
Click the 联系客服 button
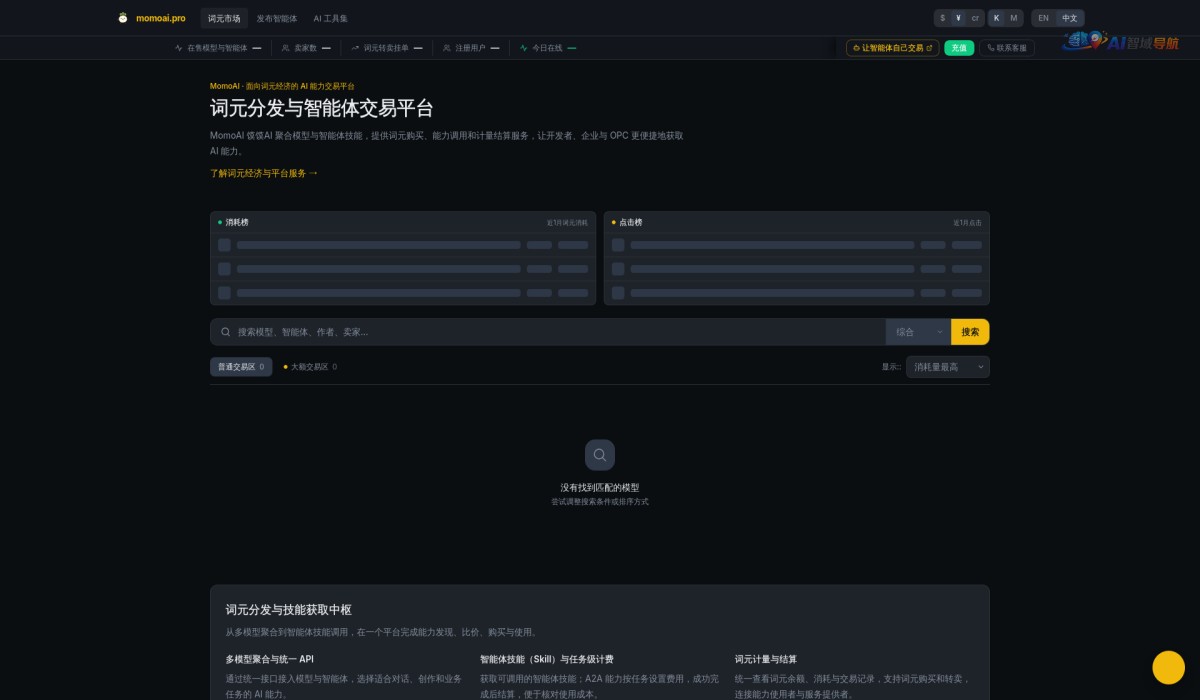(x=1007, y=48)
